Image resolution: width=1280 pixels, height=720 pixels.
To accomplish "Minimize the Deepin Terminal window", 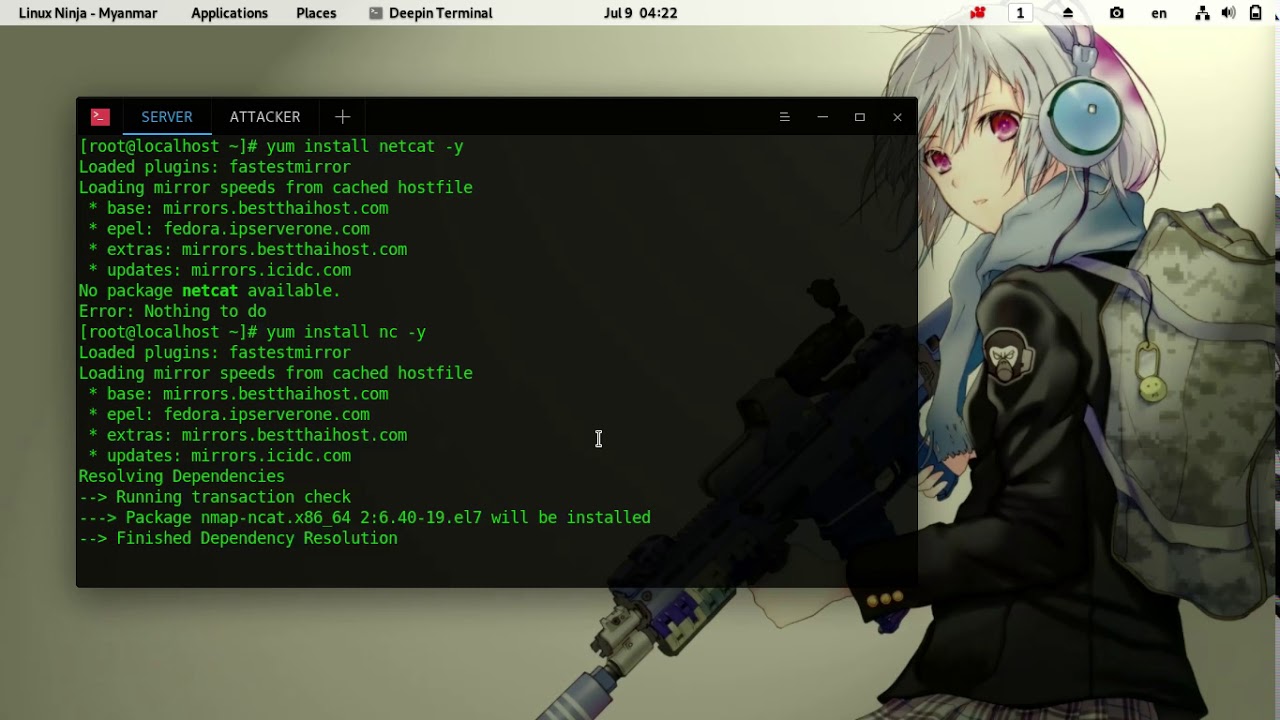I will tap(822, 117).
